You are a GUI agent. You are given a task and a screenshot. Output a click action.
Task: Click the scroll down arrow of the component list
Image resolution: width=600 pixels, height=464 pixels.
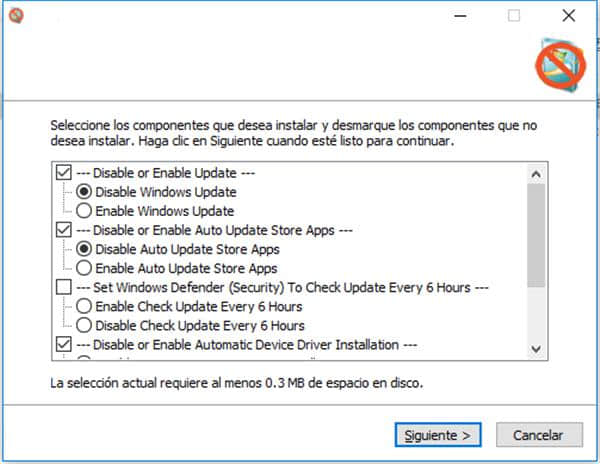[x=535, y=348]
